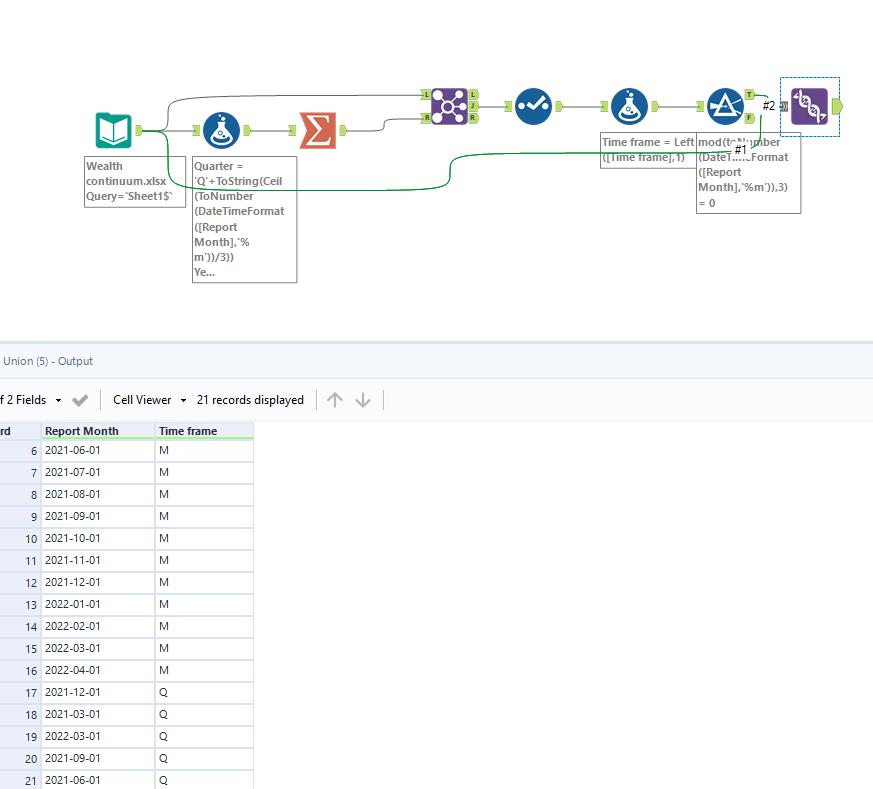Click the Quarter formula annotation box
The width and height of the screenshot is (873, 789).
tap(244, 219)
